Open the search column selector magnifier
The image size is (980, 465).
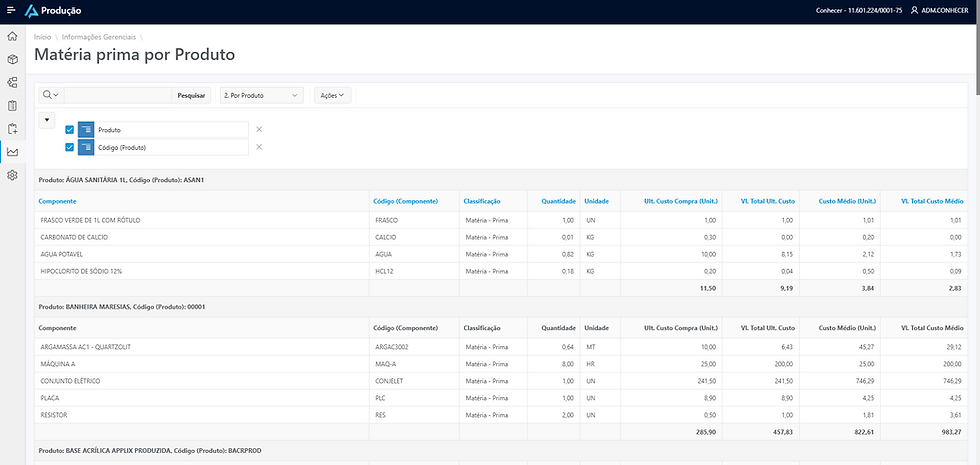(51, 95)
